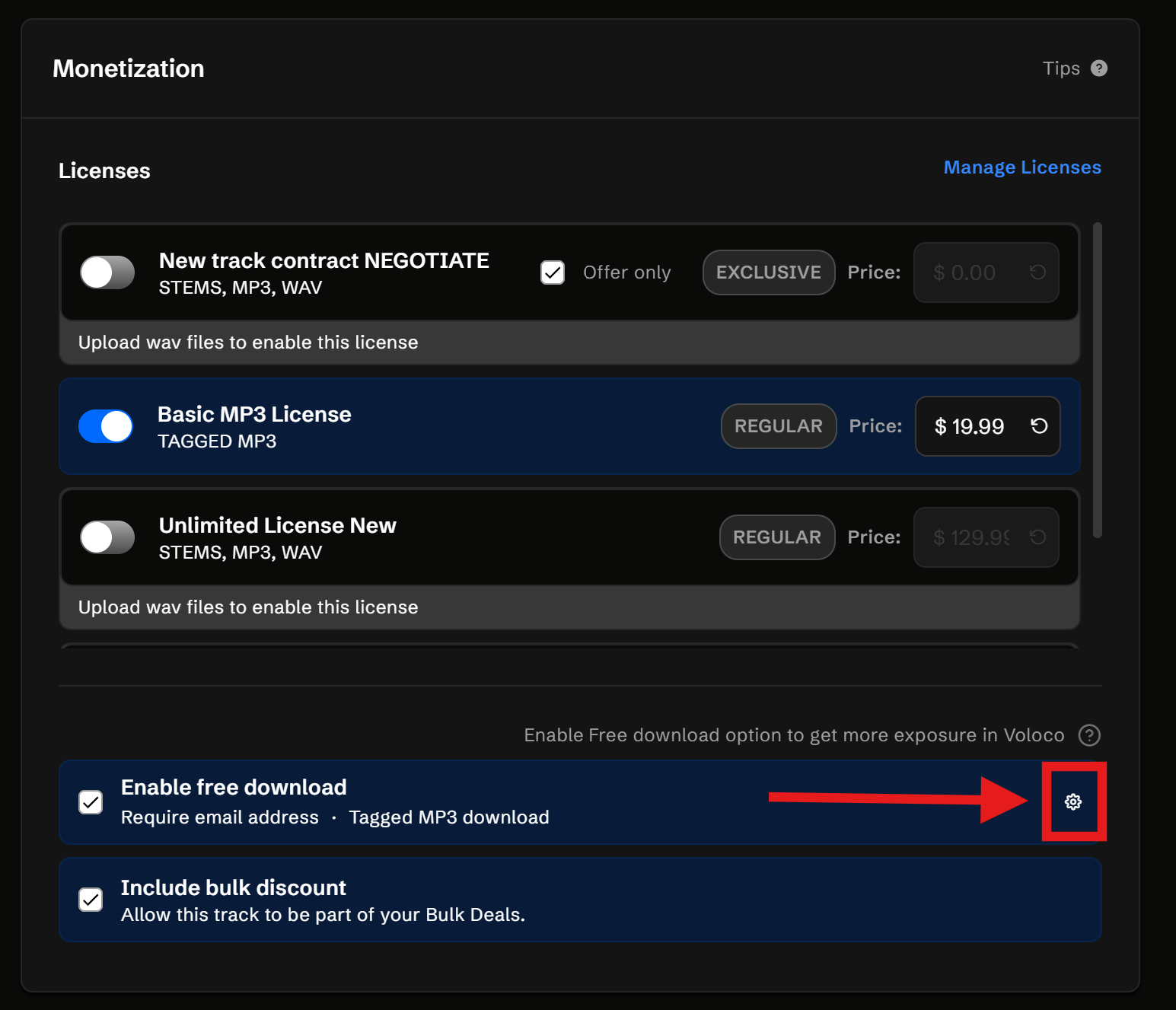The width and height of the screenshot is (1176, 1010).
Task: Click the REGULAR badge on Basic MP3 License
Action: pyautogui.click(x=778, y=426)
